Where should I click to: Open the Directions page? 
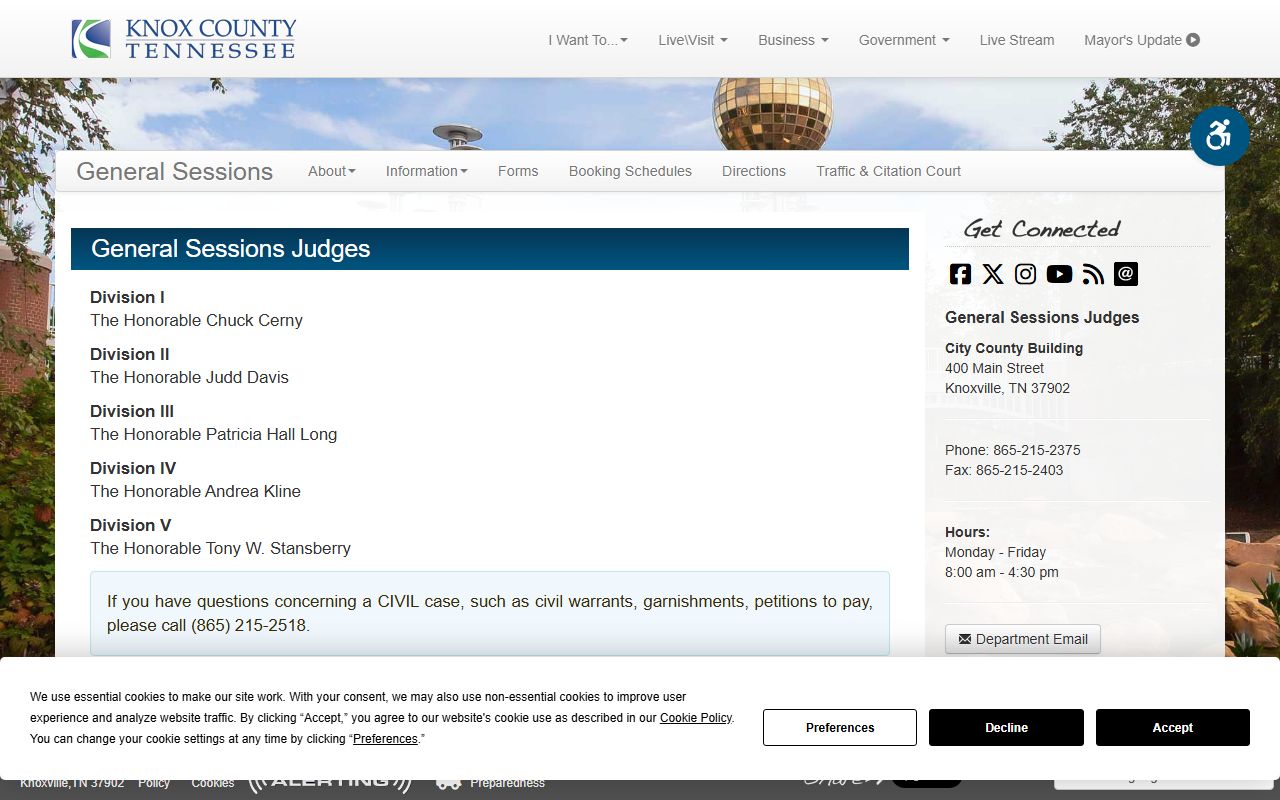[754, 171]
